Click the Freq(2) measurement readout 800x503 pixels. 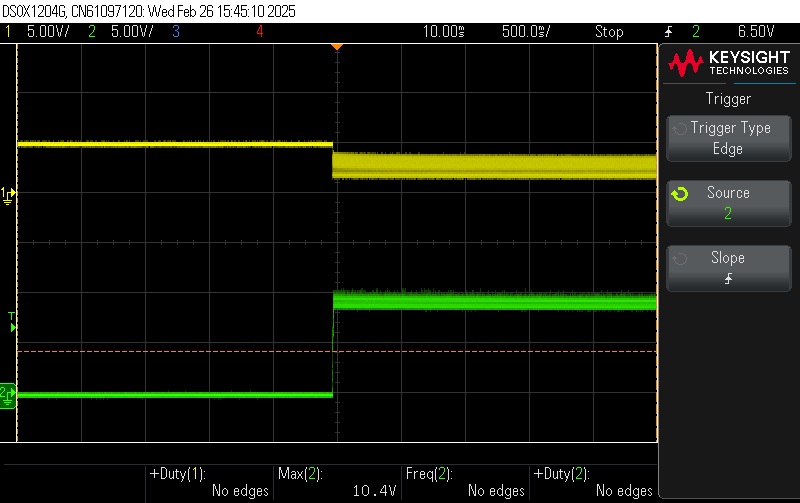465,482
